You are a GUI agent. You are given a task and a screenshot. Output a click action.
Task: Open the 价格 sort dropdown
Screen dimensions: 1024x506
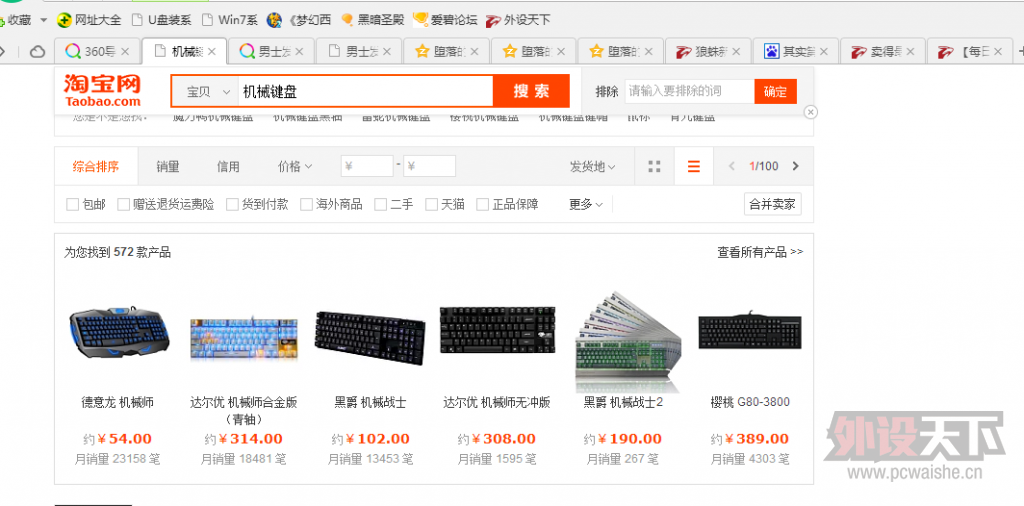(295, 166)
